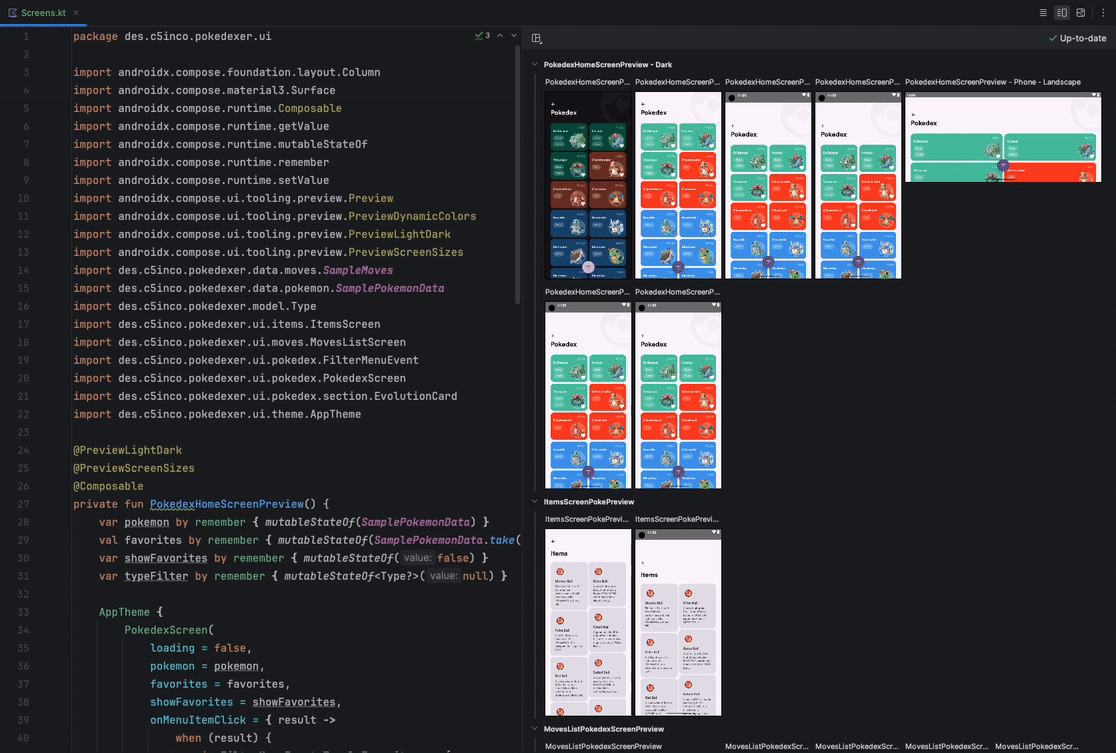Toggle the Split editor view mode

pyautogui.click(x=1061, y=12)
